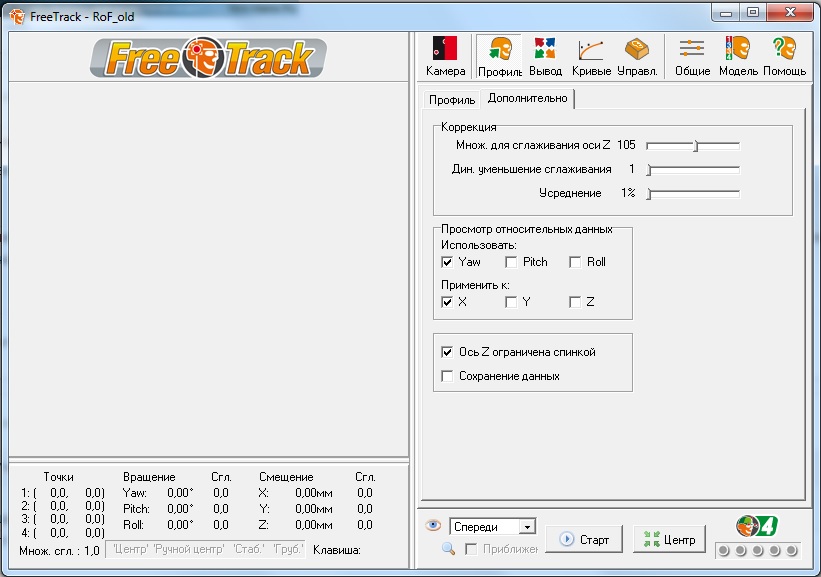821x577 pixels.
Task: Click the empty camera preview area
Action: [x=208, y=269]
